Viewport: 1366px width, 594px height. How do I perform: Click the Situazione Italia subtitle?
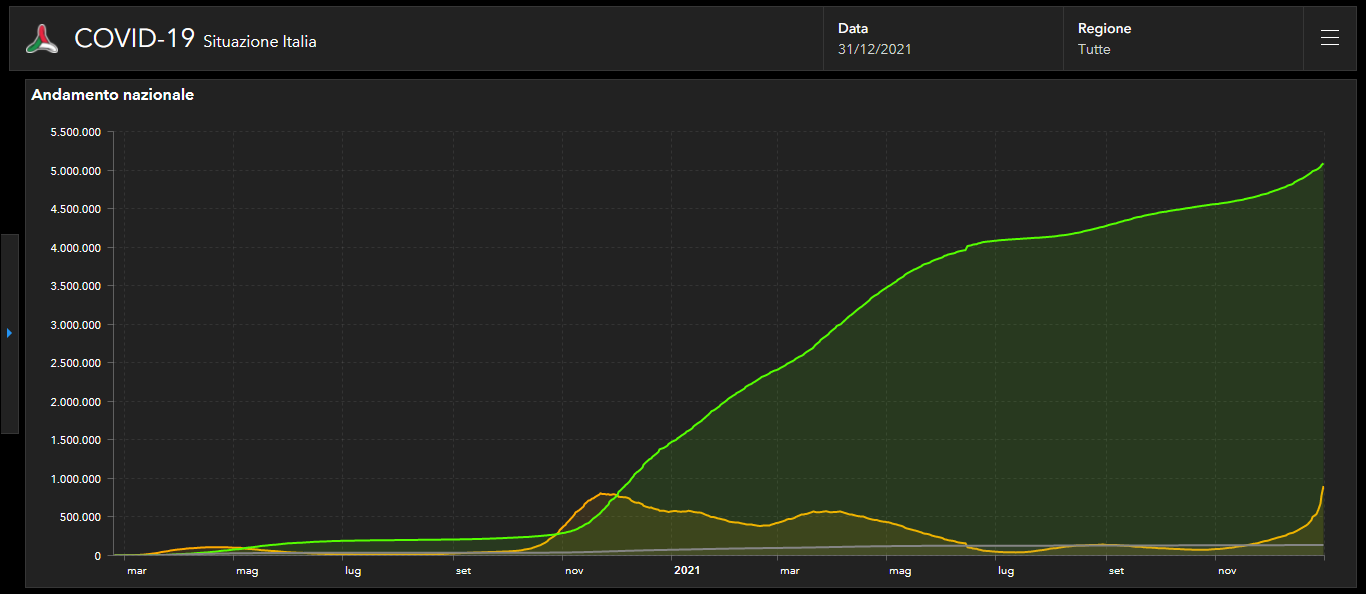[260, 42]
